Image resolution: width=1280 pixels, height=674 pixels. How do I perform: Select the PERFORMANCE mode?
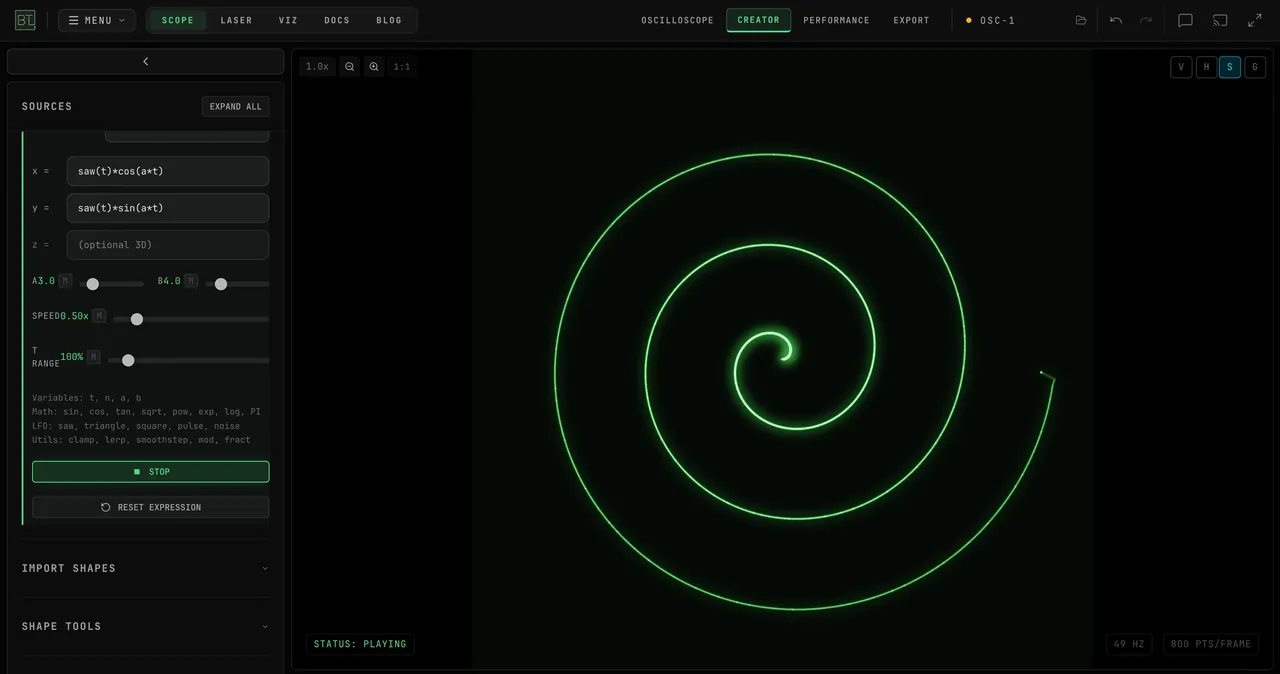tap(836, 20)
